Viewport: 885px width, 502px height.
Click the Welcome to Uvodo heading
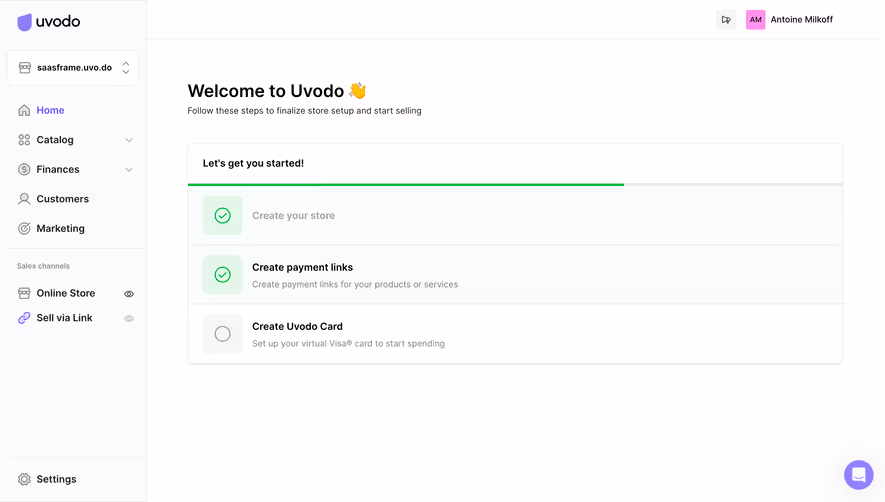coord(277,91)
